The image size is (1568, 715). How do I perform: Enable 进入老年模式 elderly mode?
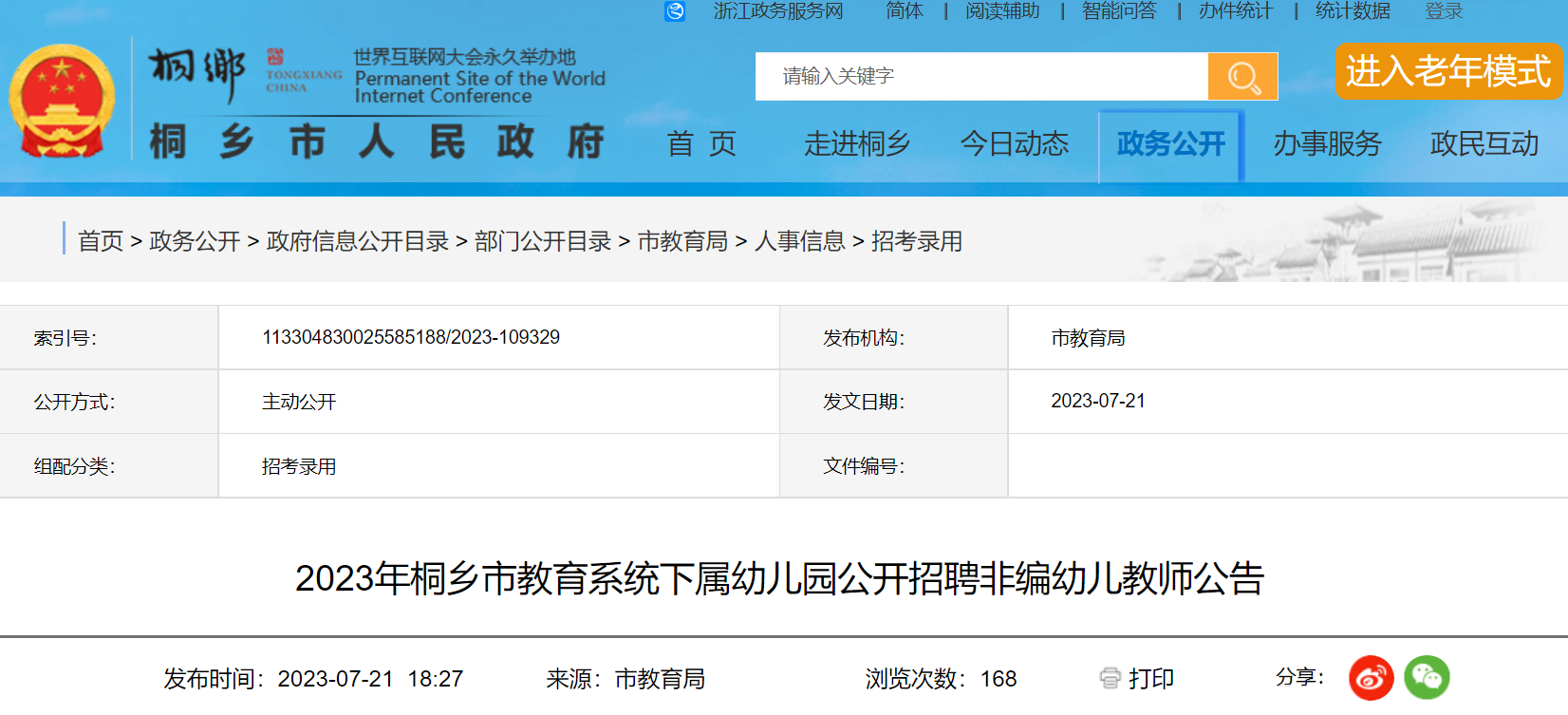tap(1447, 71)
